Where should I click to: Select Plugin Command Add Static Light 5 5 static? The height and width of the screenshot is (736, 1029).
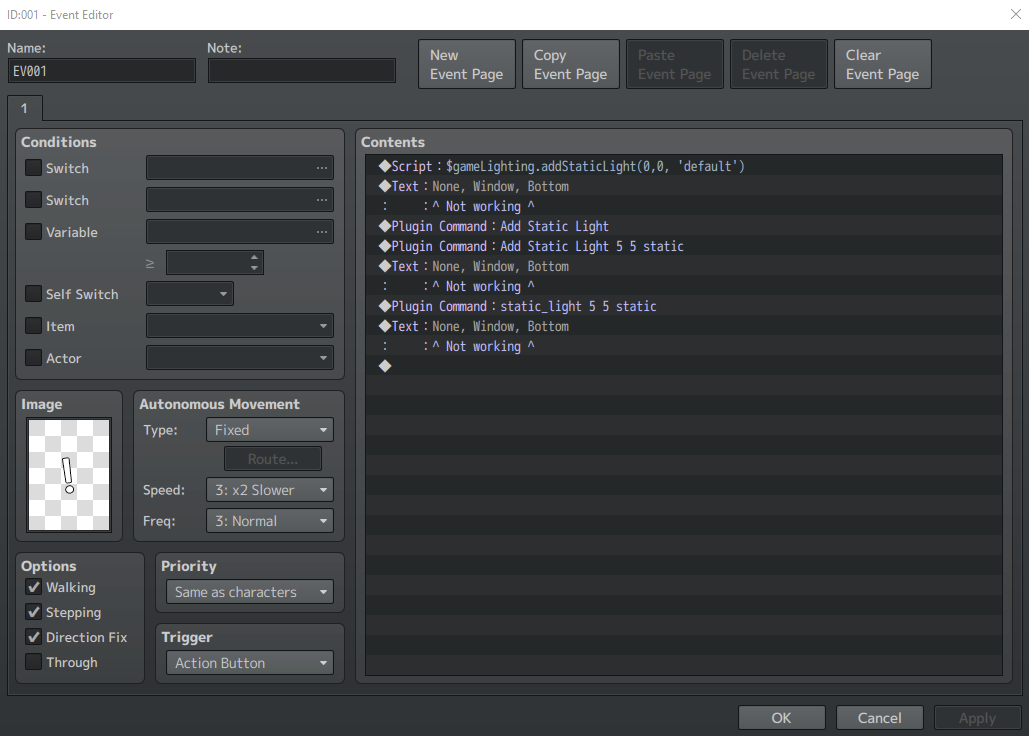pos(684,246)
